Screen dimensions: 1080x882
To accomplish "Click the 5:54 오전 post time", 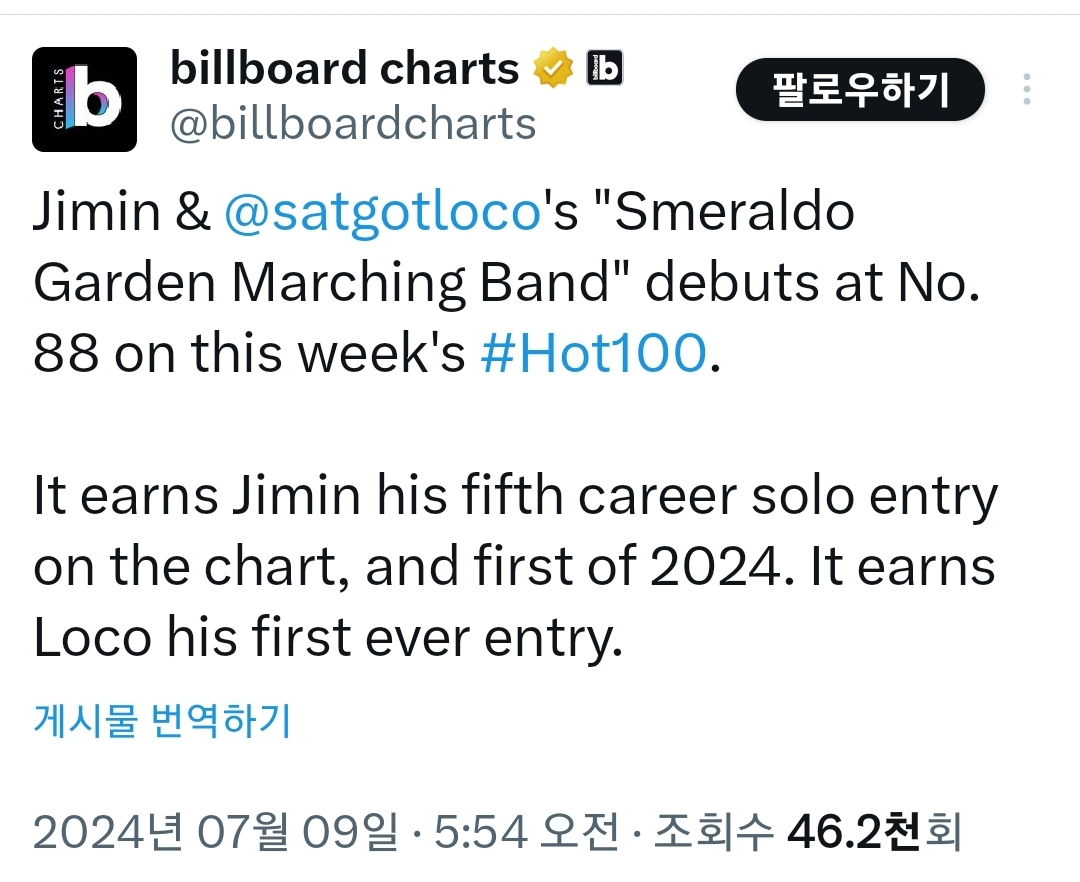I will (527, 831).
